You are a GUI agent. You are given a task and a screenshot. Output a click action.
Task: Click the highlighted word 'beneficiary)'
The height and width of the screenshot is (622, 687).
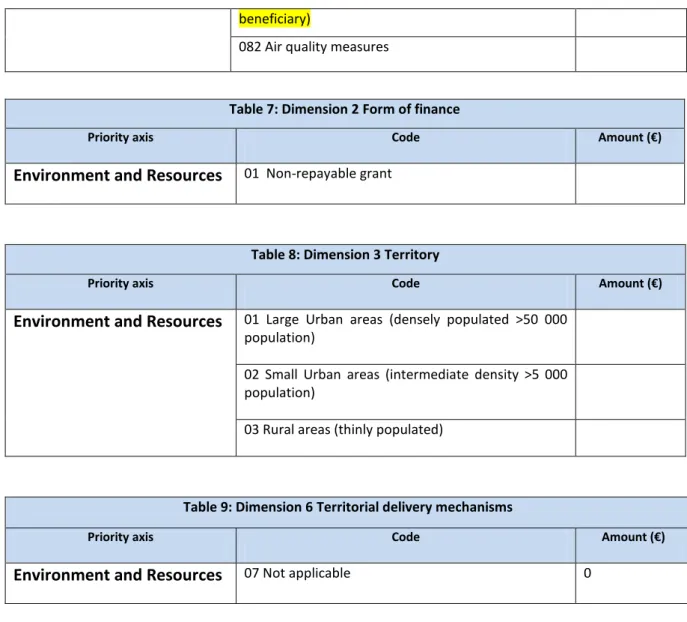coord(274,19)
